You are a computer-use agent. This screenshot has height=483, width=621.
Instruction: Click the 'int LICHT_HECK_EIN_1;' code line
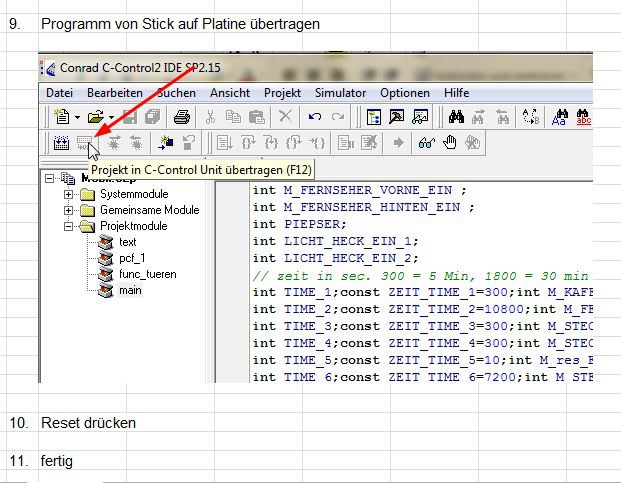coord(336,241)
